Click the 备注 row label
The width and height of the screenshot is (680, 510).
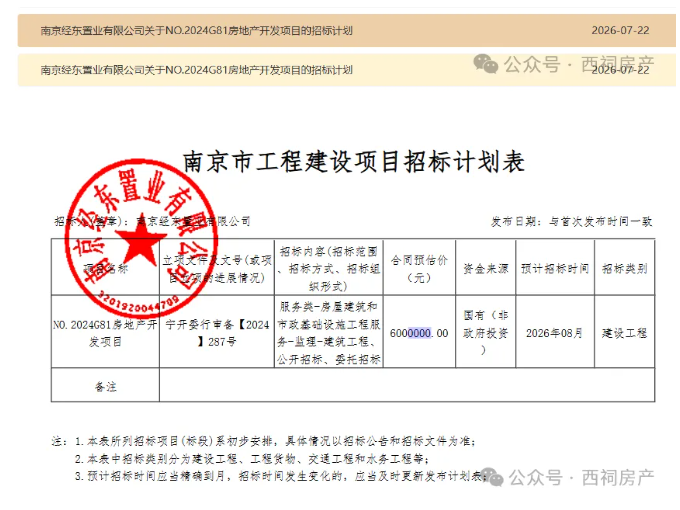pos(105,386)
